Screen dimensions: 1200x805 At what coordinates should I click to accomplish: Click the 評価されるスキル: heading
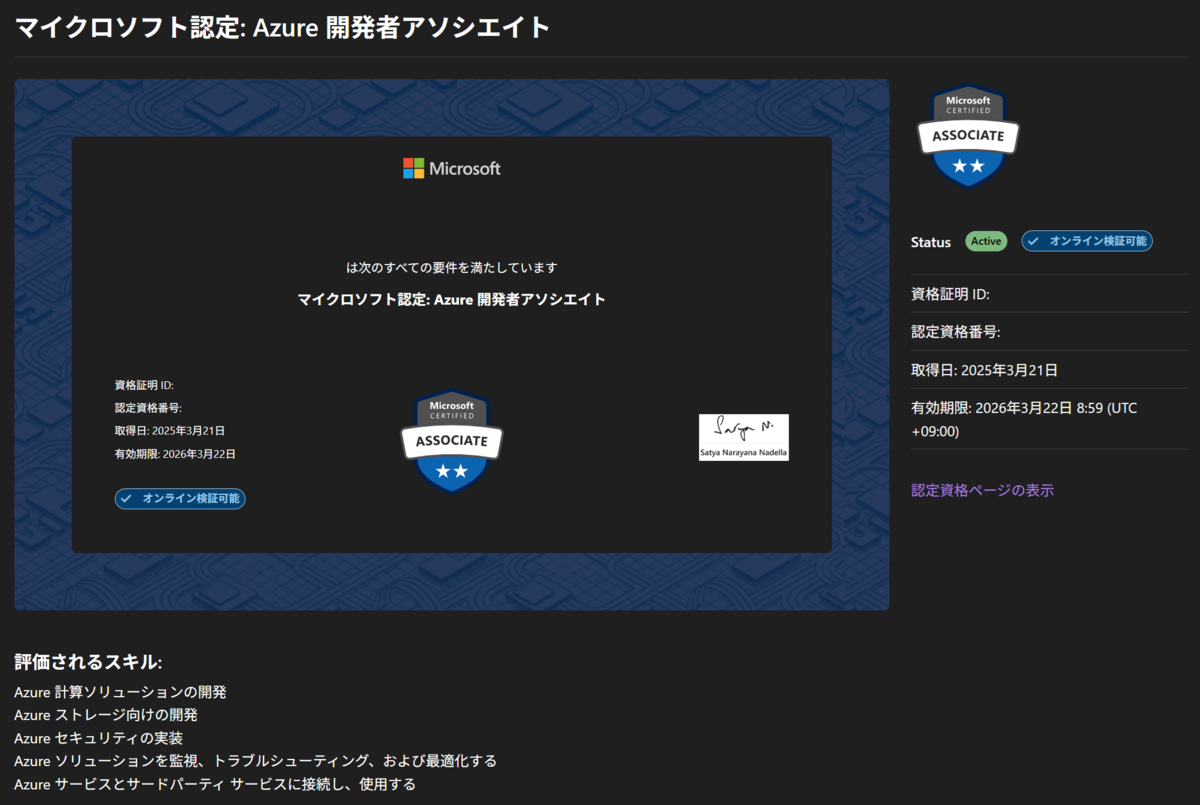click(x=88, y=662)
